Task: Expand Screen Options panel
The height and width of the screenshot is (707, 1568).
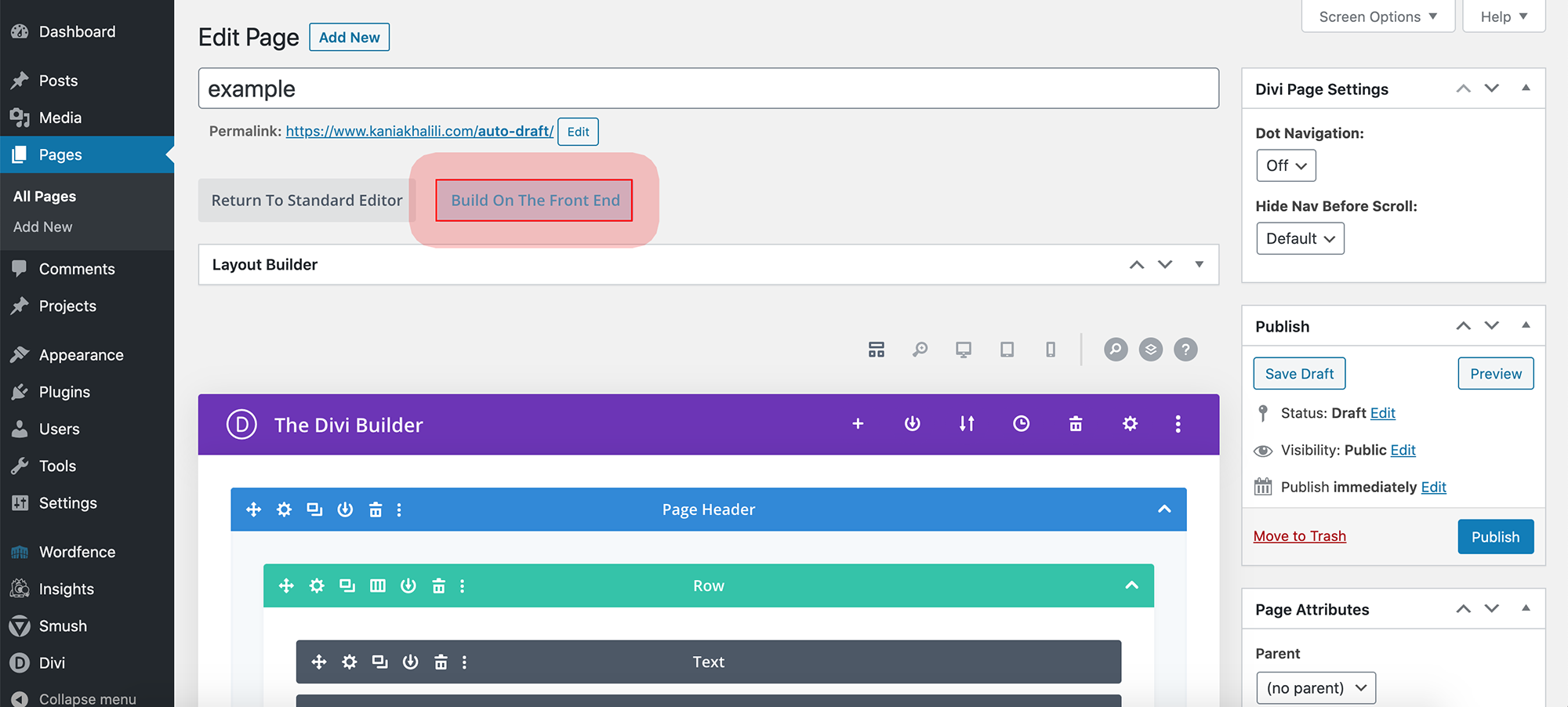Action: 1377,16
